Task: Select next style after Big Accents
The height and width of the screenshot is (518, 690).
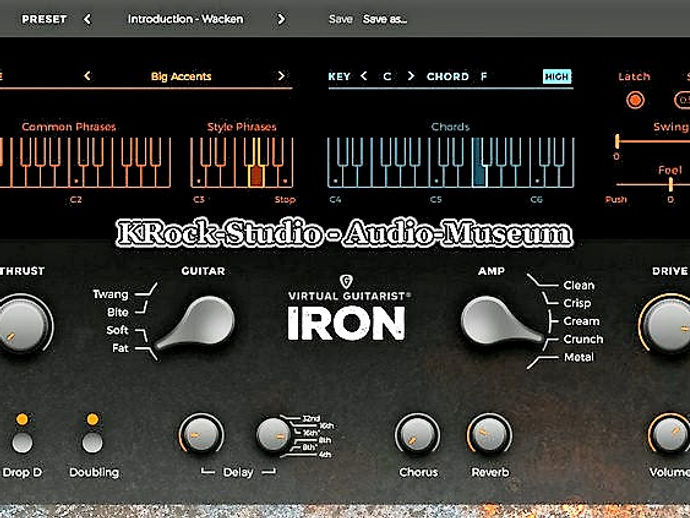Action: pos(281,76)
